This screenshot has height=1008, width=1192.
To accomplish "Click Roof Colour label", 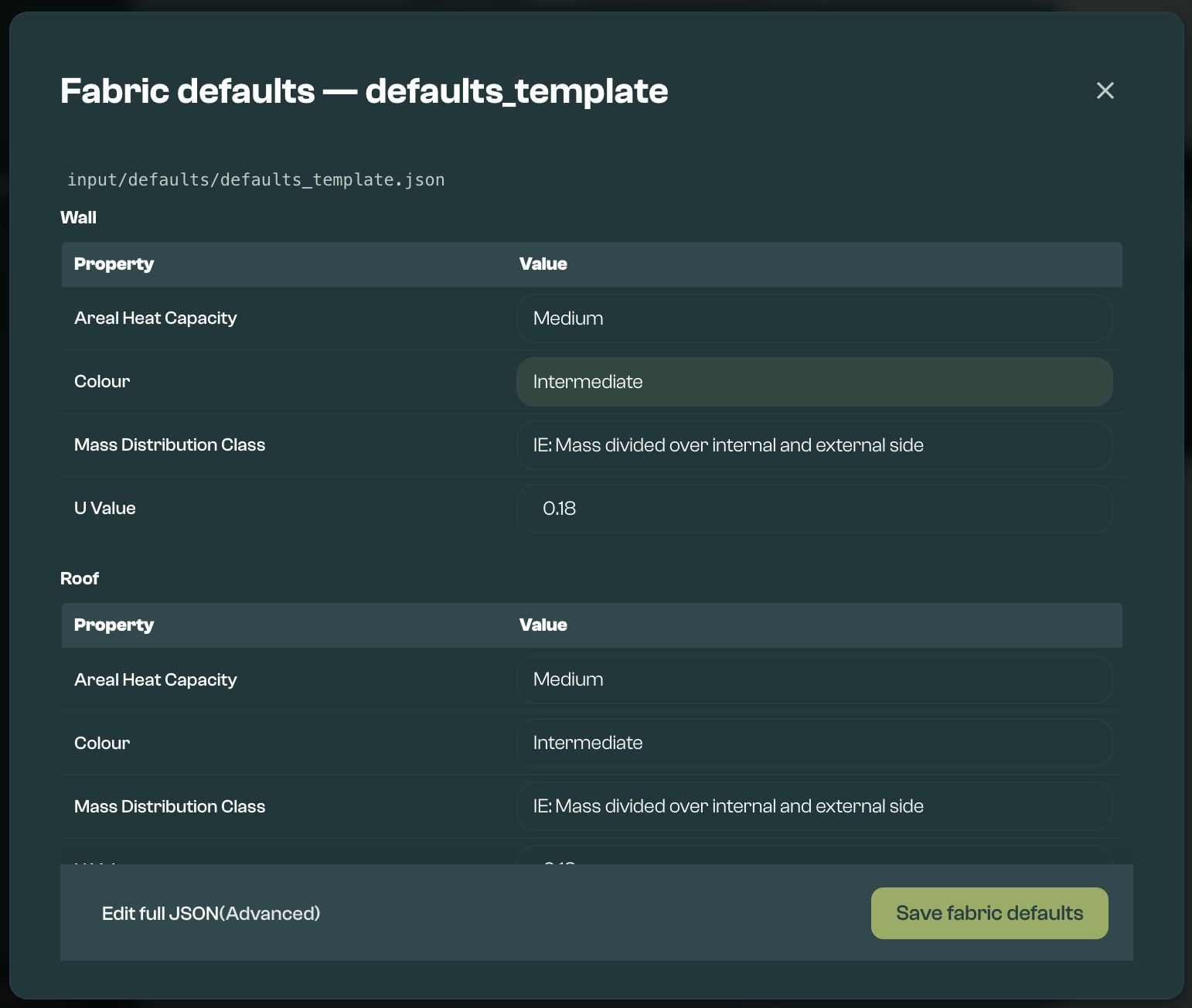I will click(x=102, y=744).
